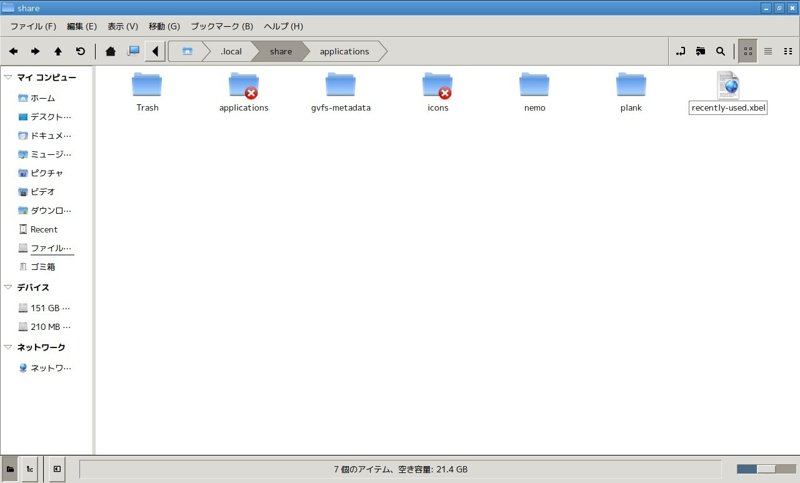The height and width of the screenshot is (483, 800).
Task: Select the icons folder
Action: 438,92
